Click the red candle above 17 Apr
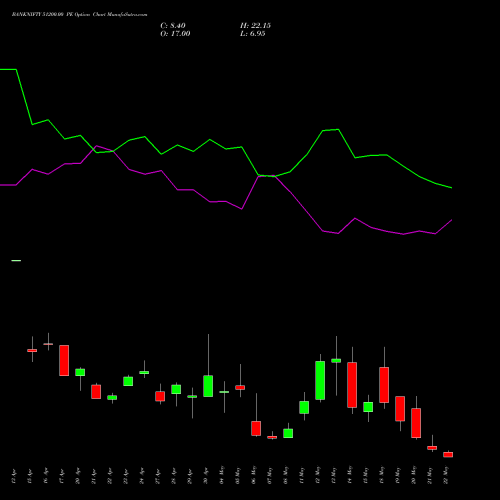 pyautogui.click(x=64, y=360)
